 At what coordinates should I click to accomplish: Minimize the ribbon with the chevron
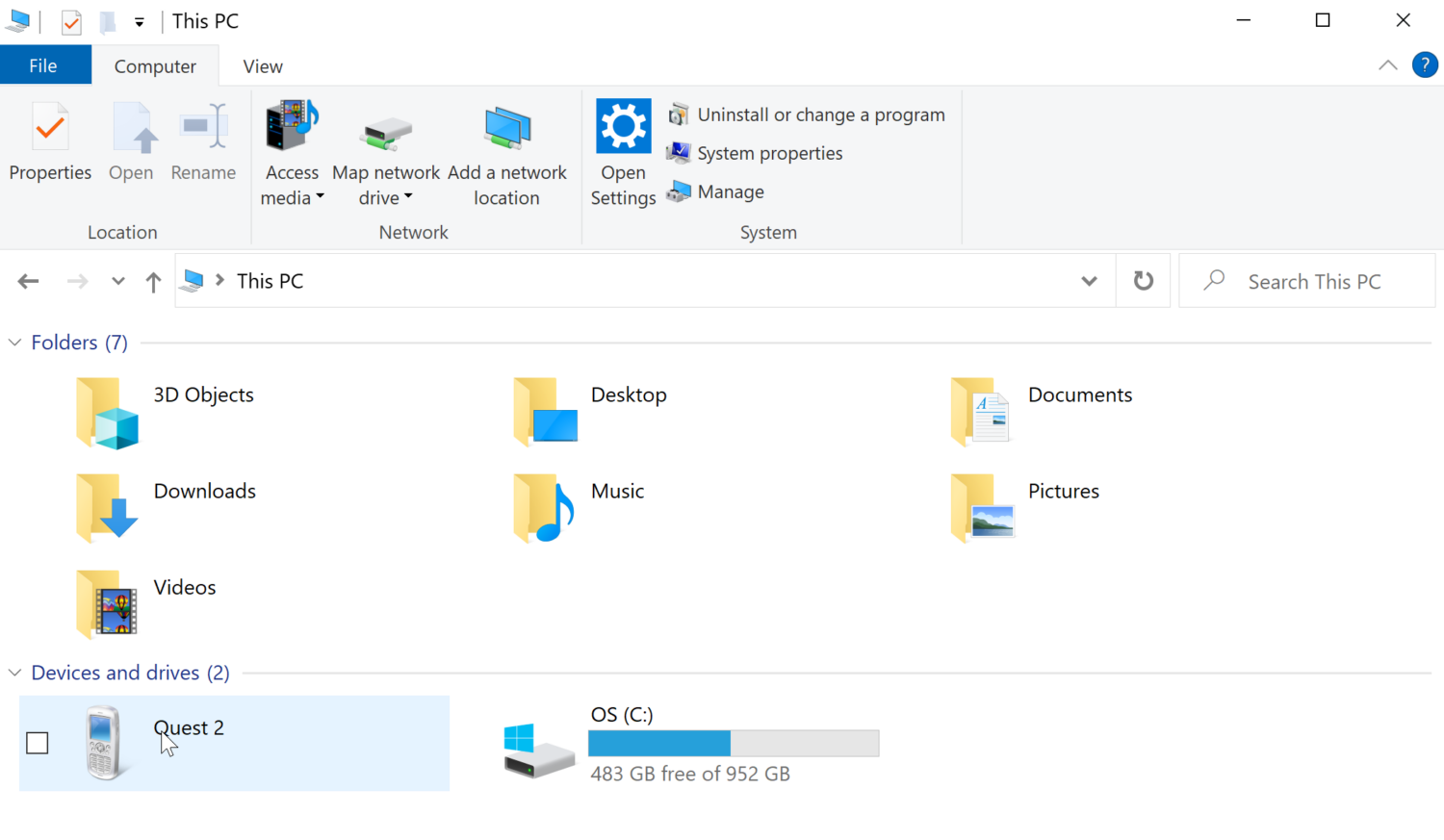click(x=1387, y=65)
